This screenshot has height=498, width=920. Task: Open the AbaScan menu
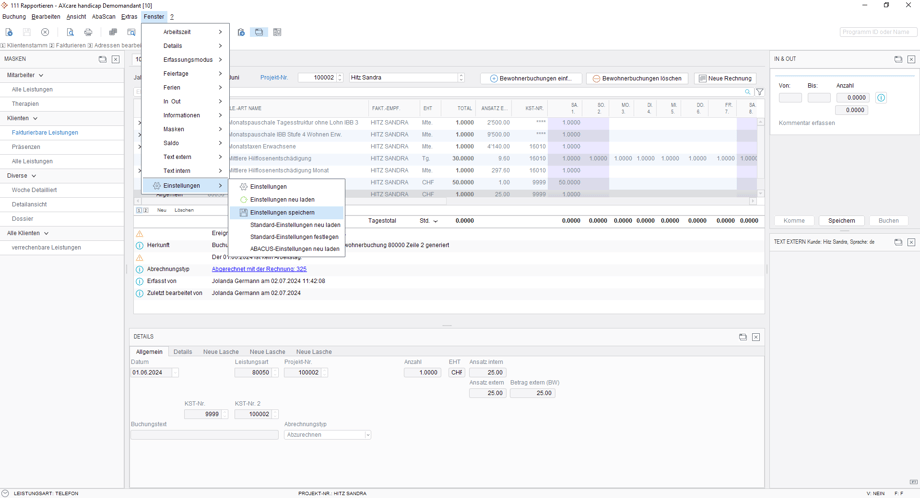point(103,17)
